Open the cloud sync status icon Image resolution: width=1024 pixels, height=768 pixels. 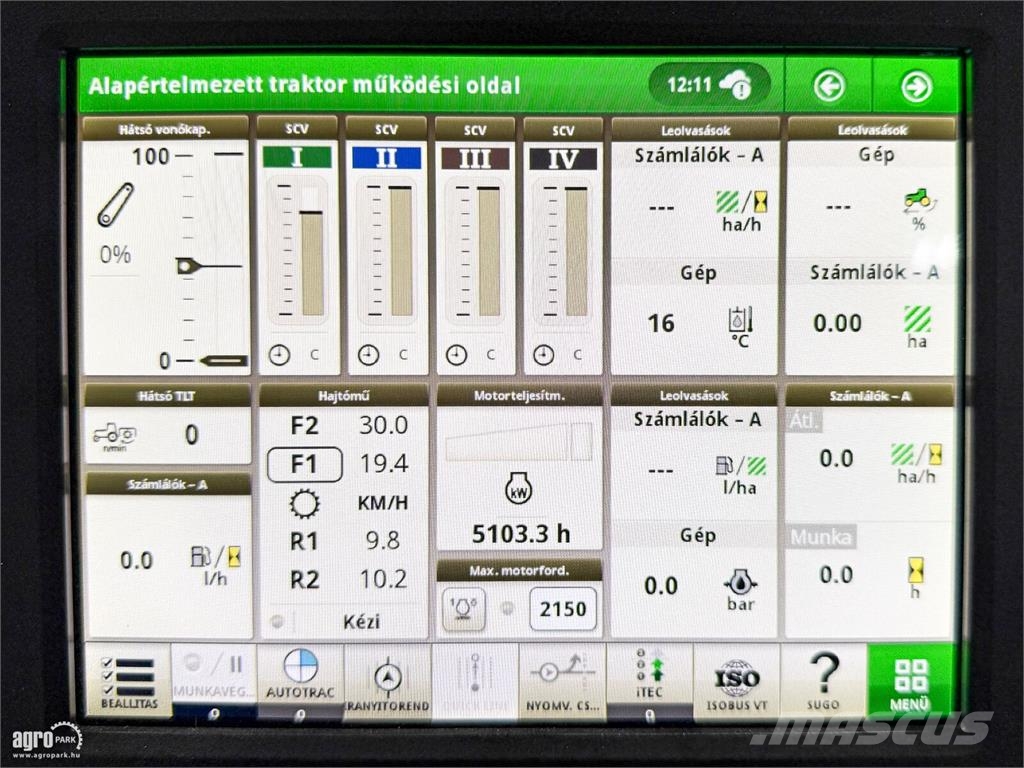click(x=735, y=85)
